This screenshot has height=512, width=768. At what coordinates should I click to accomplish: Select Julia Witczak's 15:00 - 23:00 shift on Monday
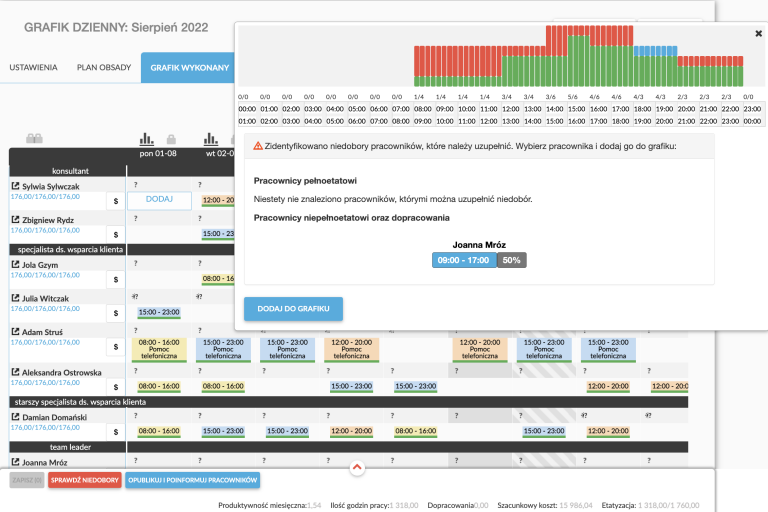coord(159,313)
